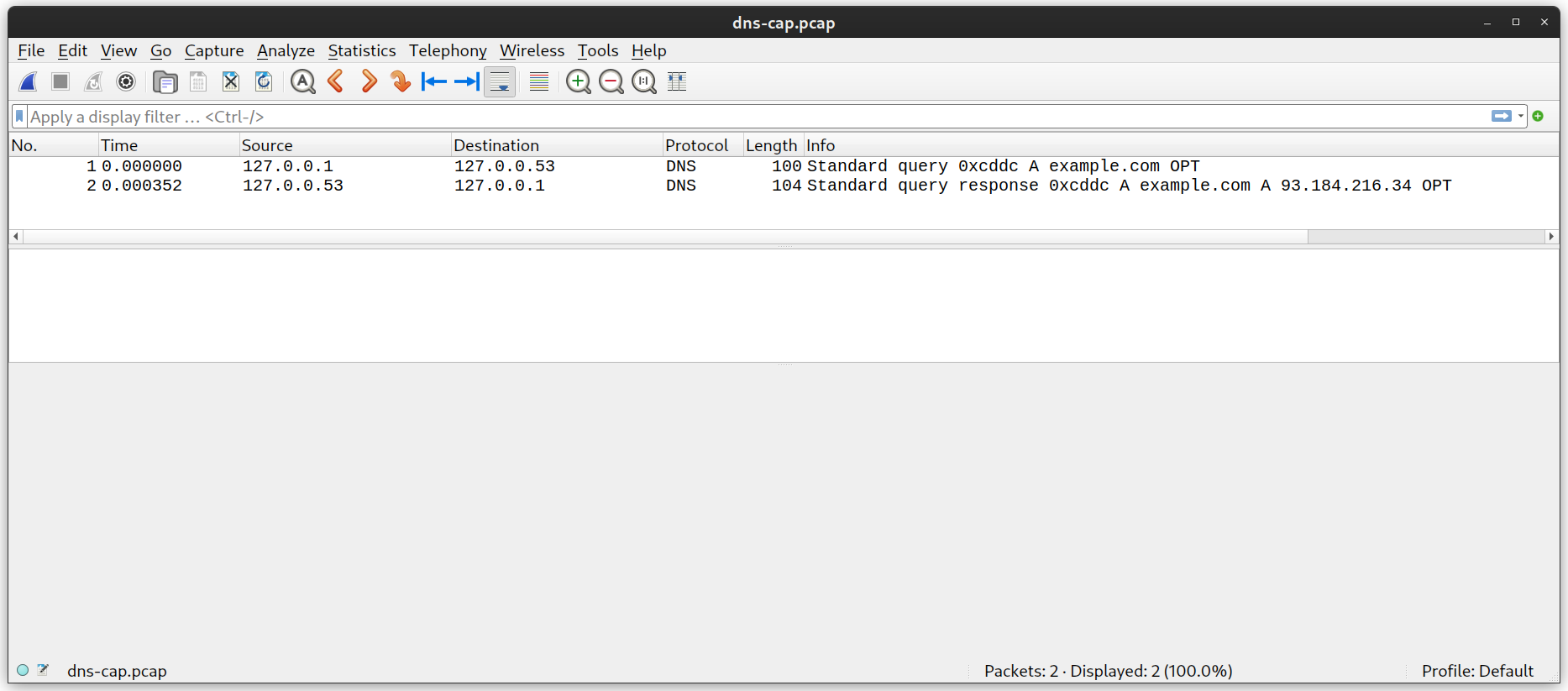Add a filter button with plus icon
The height and width of the screenshot is (691, 1568).
(x=1538, y=116)
